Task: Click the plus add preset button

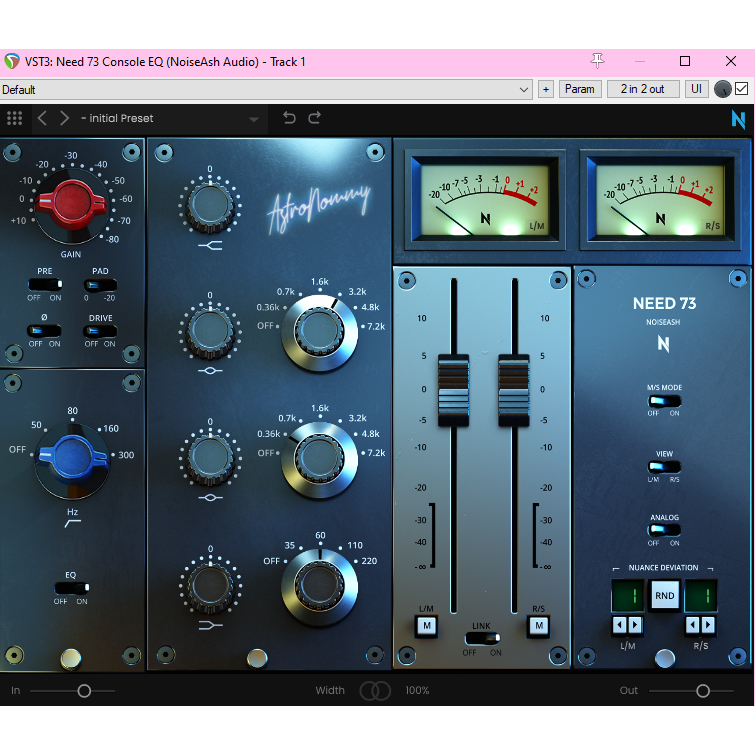Action: (x=546, y=89)
